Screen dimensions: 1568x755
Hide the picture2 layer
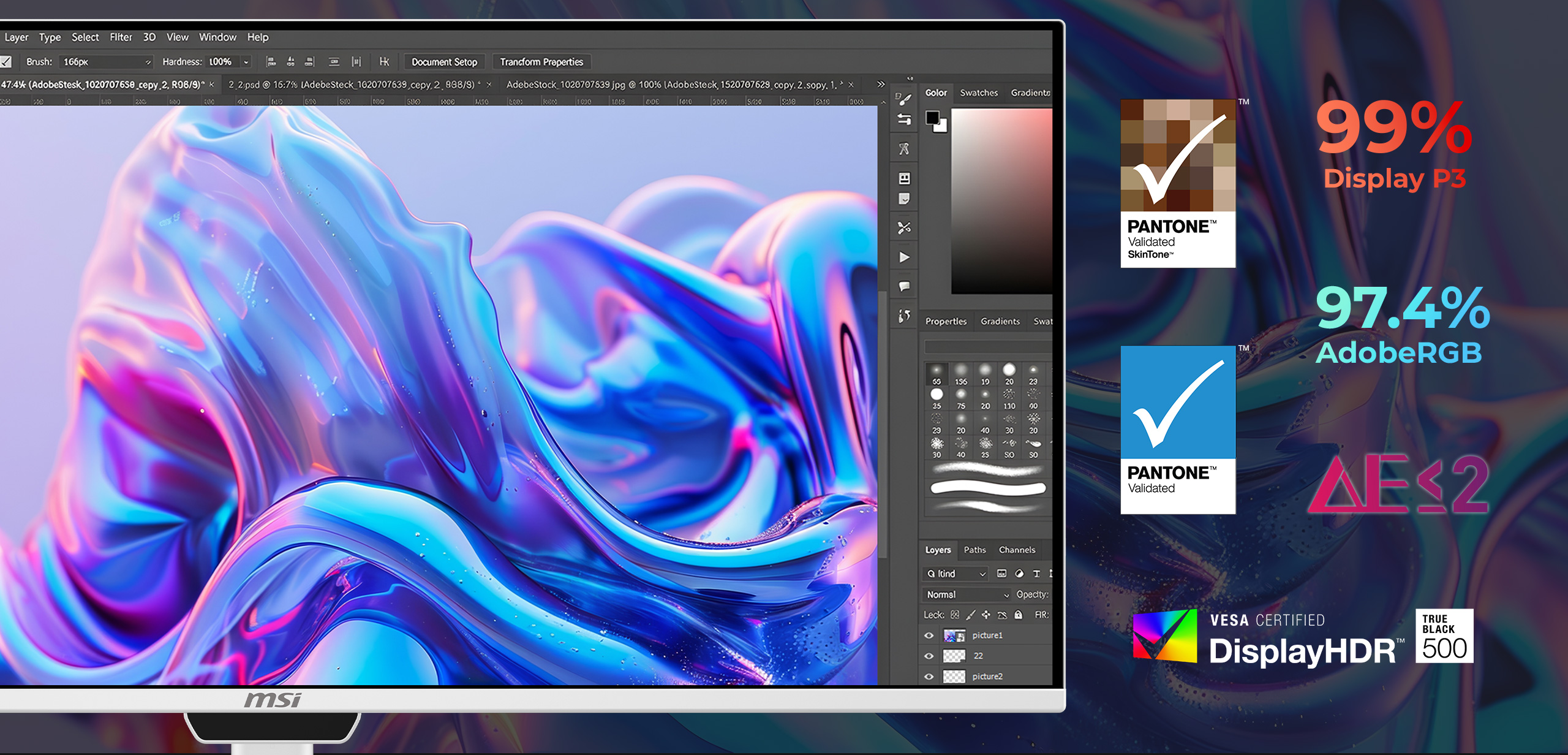pyautogui.click(x=929, y=677)
